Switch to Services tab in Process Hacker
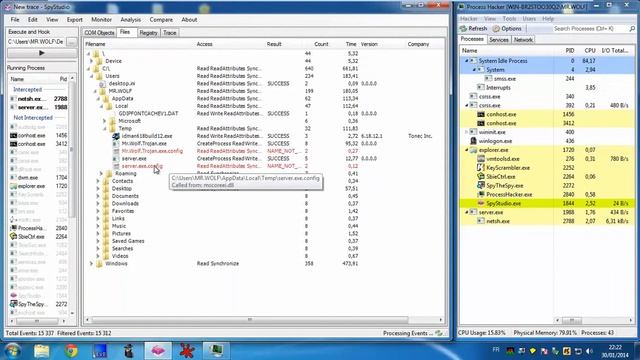The width and height of the screenshot is (640, 360). tap(499, 40)
